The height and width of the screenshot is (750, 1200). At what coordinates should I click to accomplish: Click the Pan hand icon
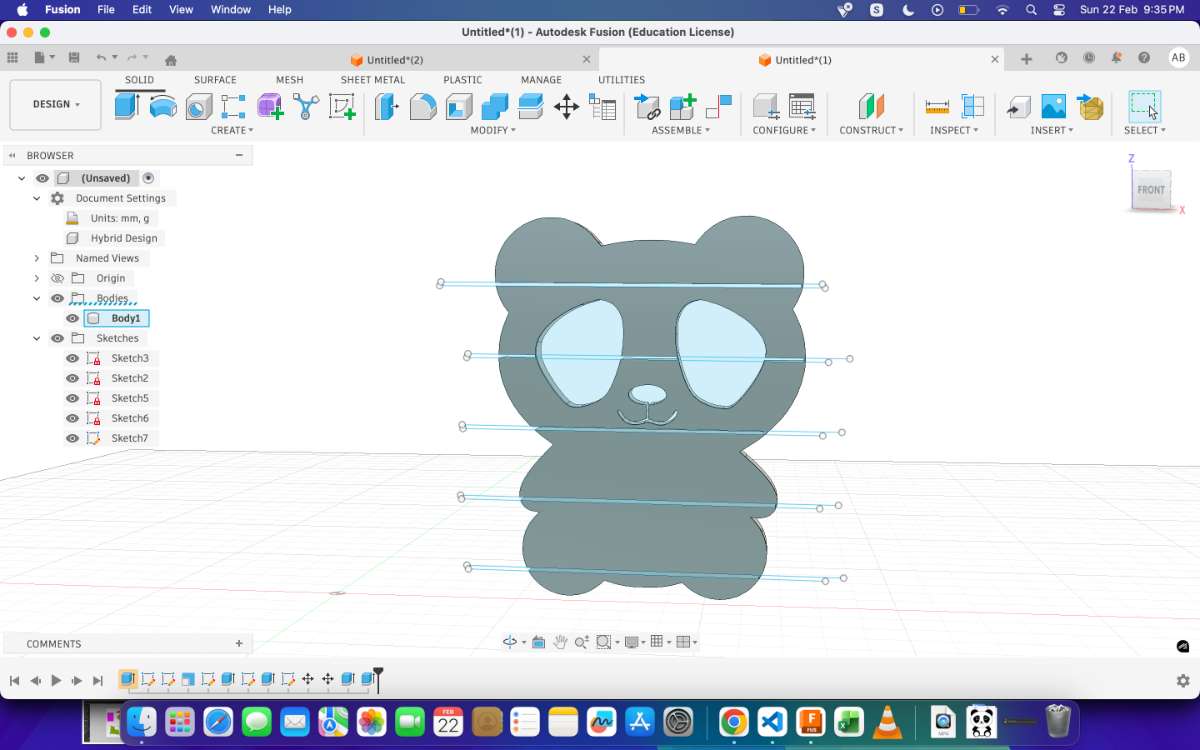point(560,642)
